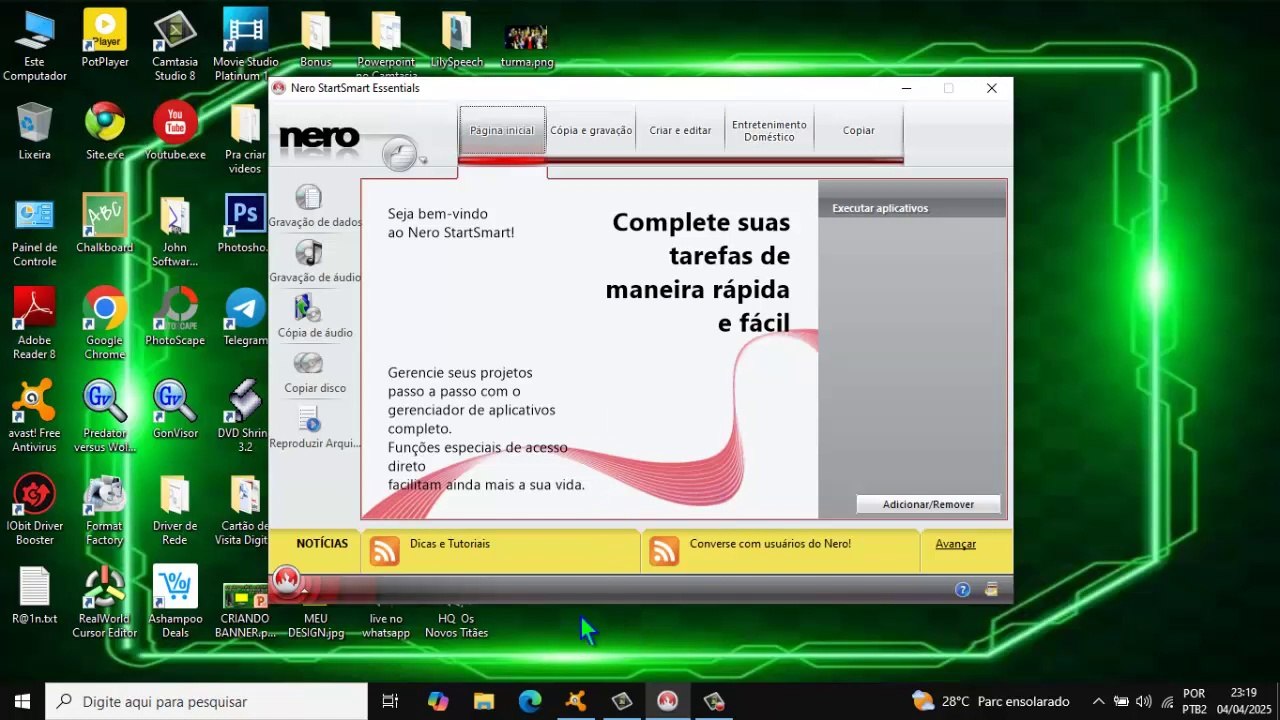Open the options icon beside help
1280x720 pixels.
point(991,590)
